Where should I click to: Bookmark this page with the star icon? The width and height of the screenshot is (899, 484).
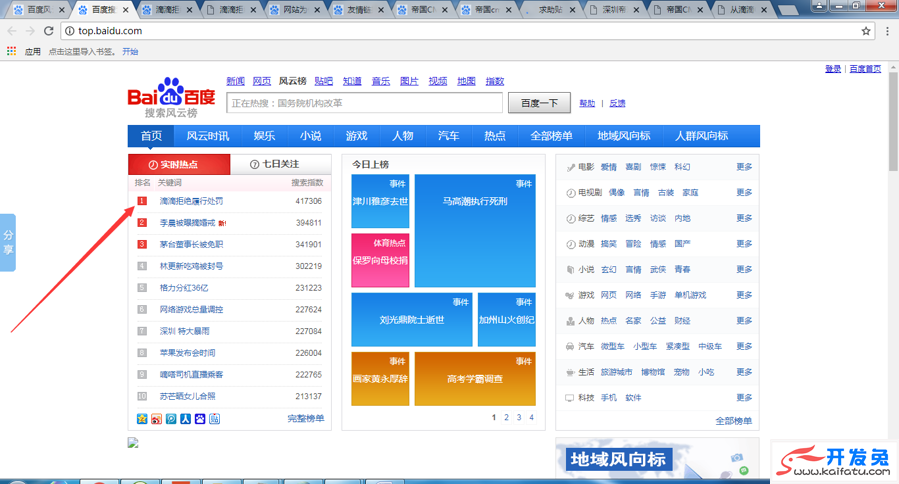tap(866, 31)
